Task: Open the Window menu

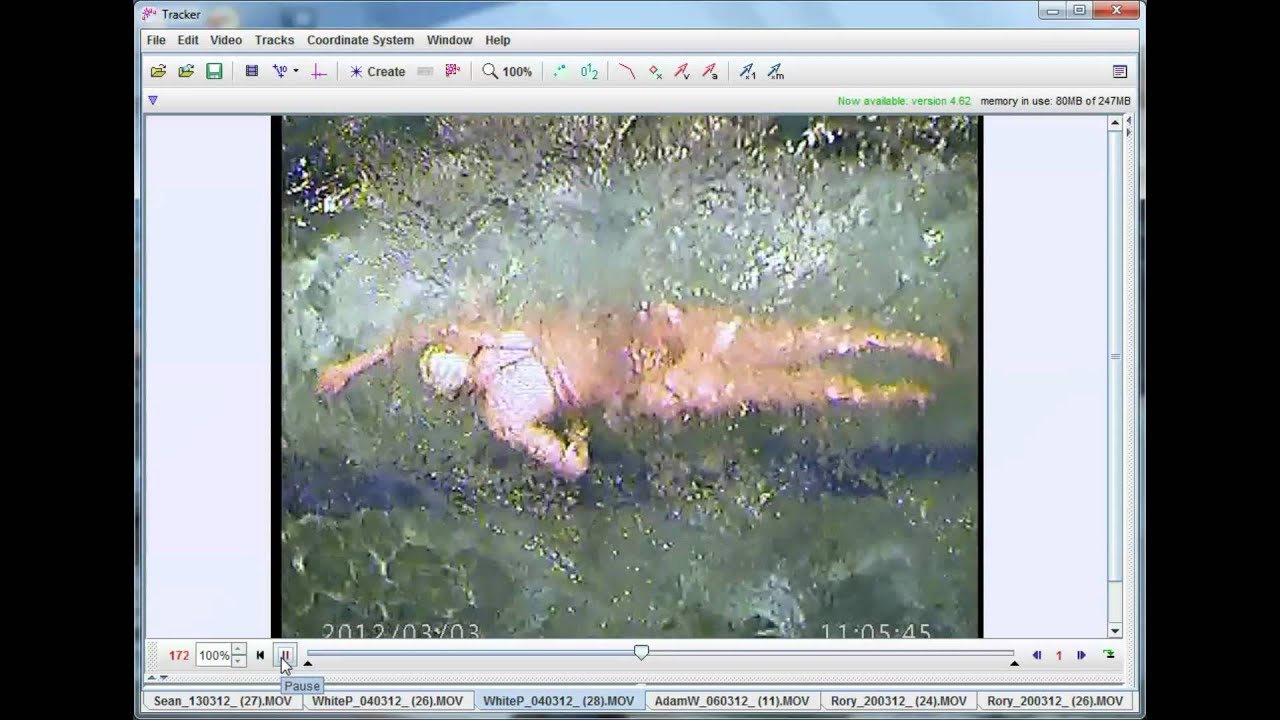Action: point(450,40)
